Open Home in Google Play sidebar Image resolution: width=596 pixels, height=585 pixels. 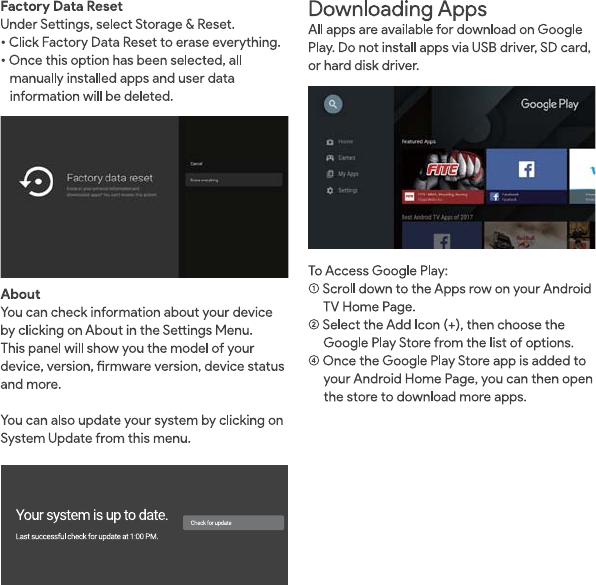click(x=339, y=142)
